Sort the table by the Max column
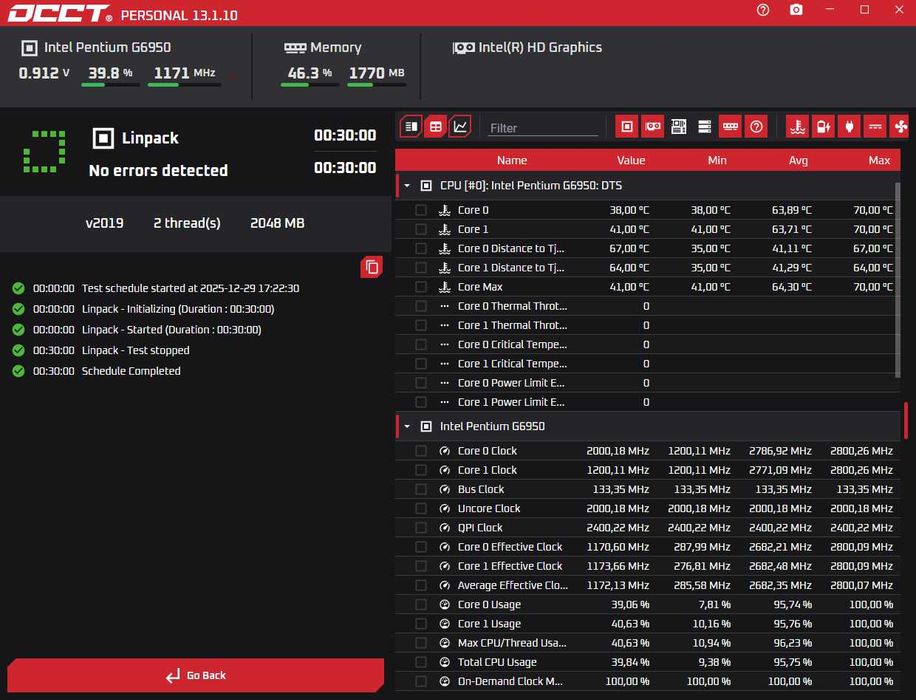This screenshot has width=916, height=700. (879, 160)
